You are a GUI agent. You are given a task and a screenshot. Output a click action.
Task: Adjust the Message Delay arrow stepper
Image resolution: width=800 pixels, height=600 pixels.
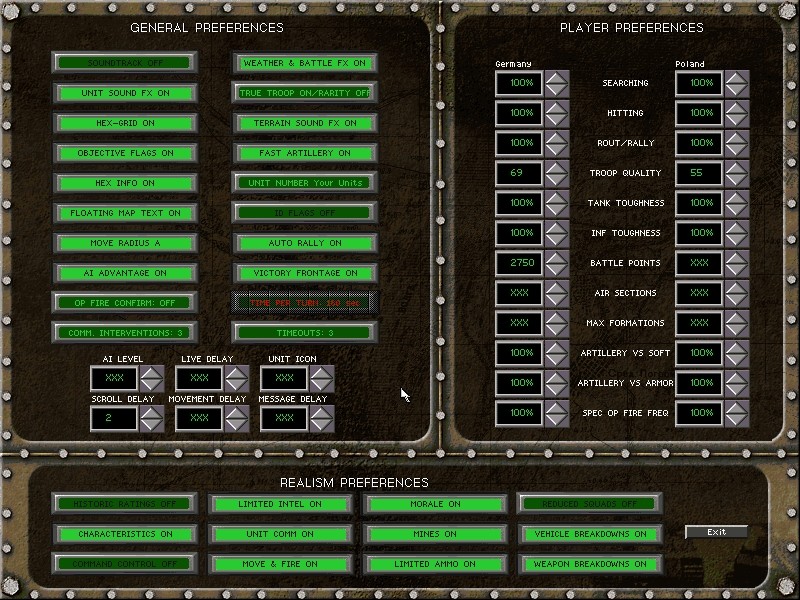click(322, 418)
